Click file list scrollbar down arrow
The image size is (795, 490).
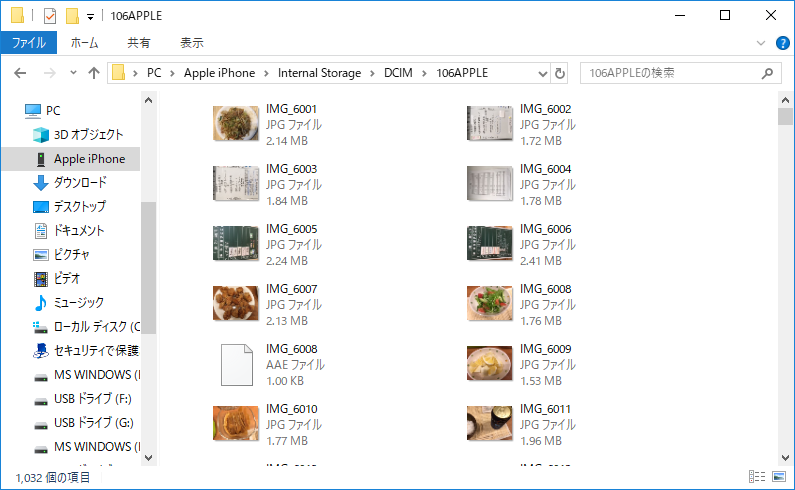785,457
